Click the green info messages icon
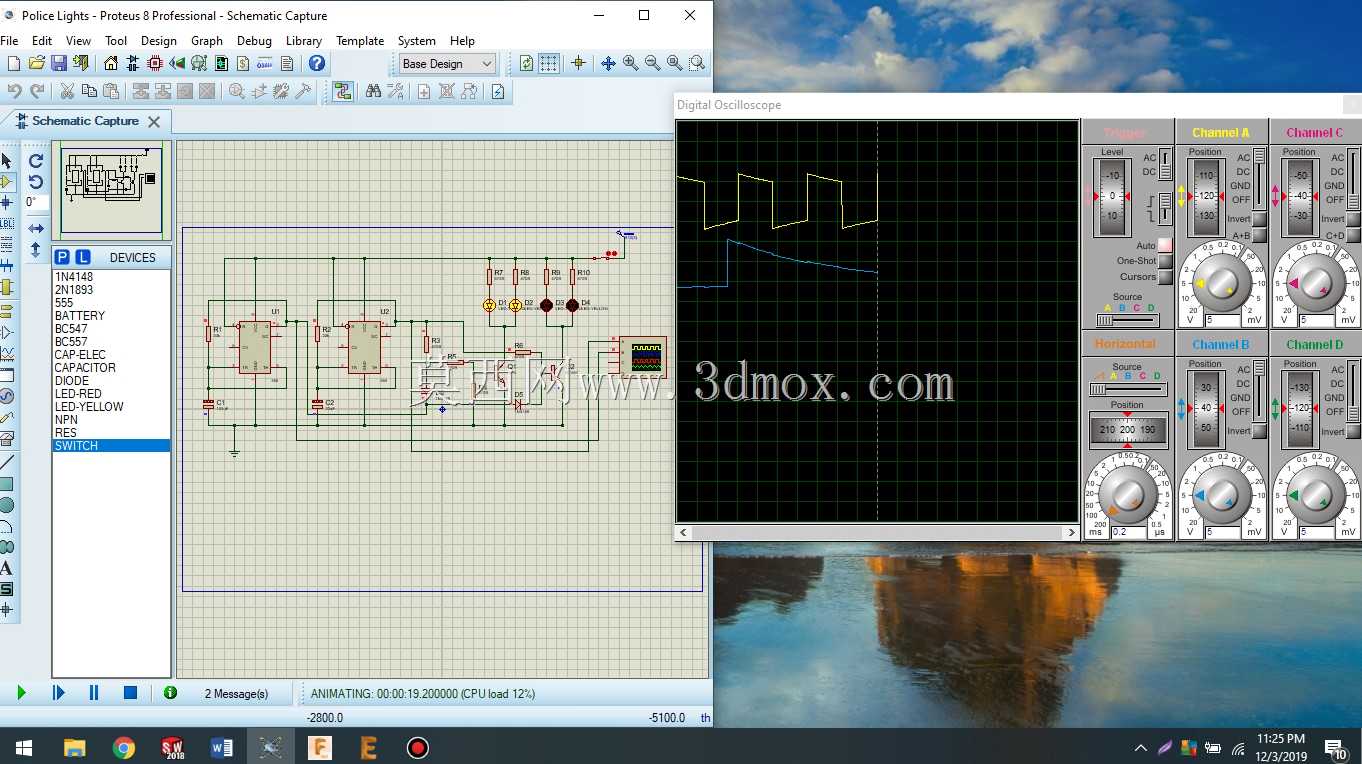 (x=170, y=692)
